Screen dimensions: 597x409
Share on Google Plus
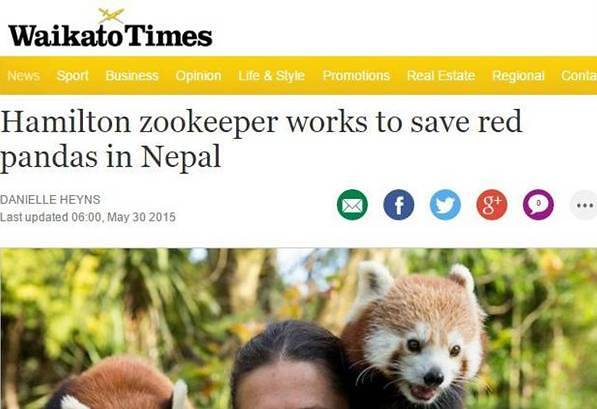pos(492,204)
